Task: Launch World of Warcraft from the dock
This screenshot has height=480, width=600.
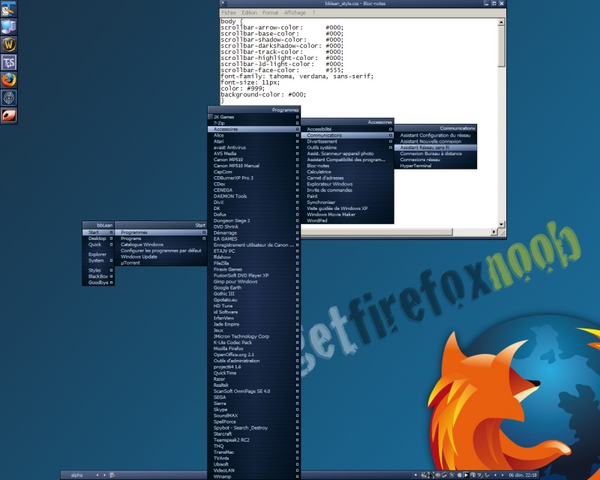Action: point(8,44)
